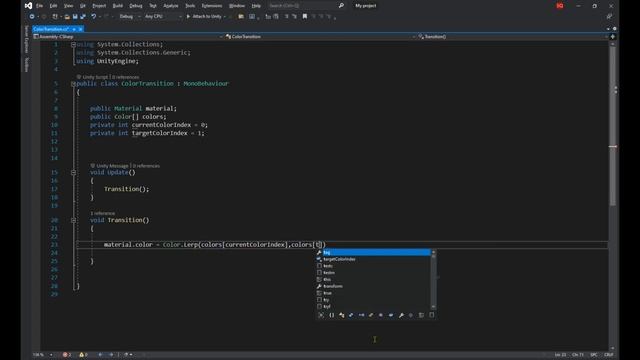Click Attach to Unity button
The image size is (640, 360).
pos(204,16)
